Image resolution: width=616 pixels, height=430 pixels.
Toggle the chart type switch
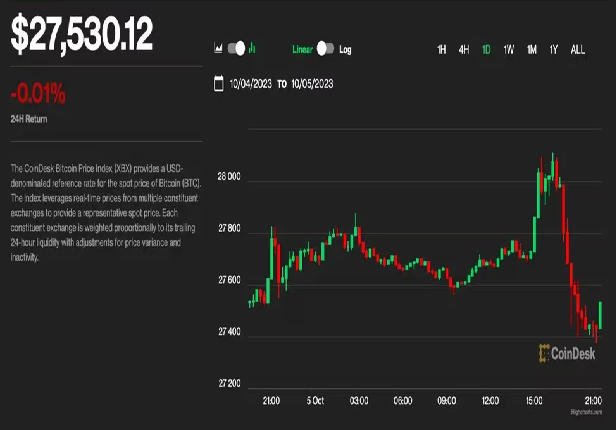pos(236,48)
